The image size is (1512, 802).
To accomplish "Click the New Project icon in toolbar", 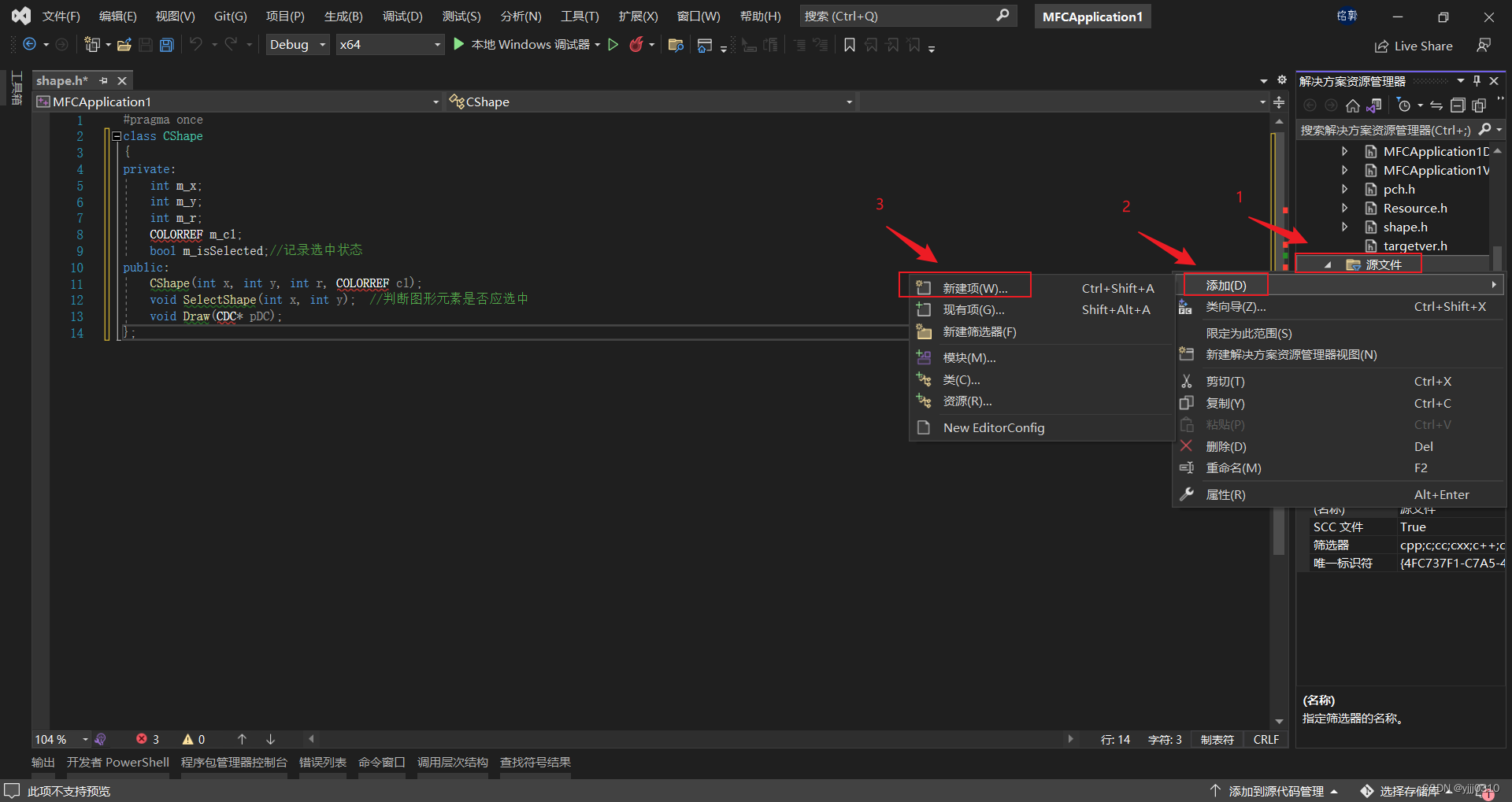I will point(93,45).
